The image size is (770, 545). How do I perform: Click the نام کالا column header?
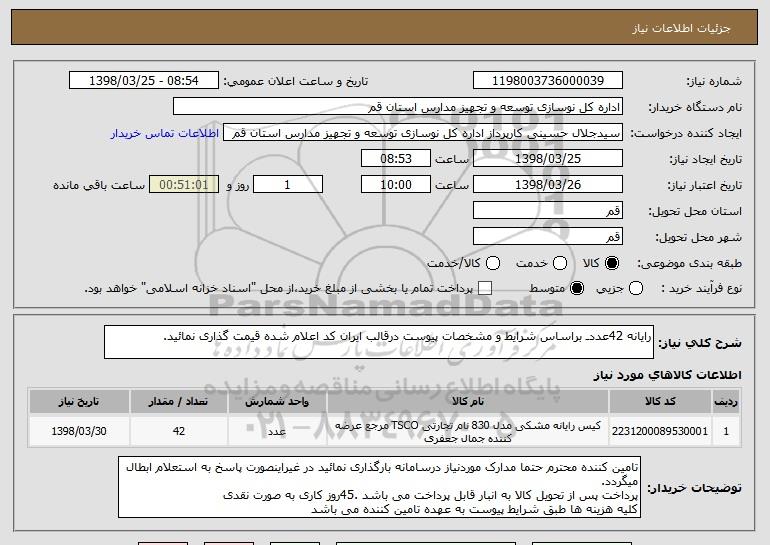click(468, 402)
